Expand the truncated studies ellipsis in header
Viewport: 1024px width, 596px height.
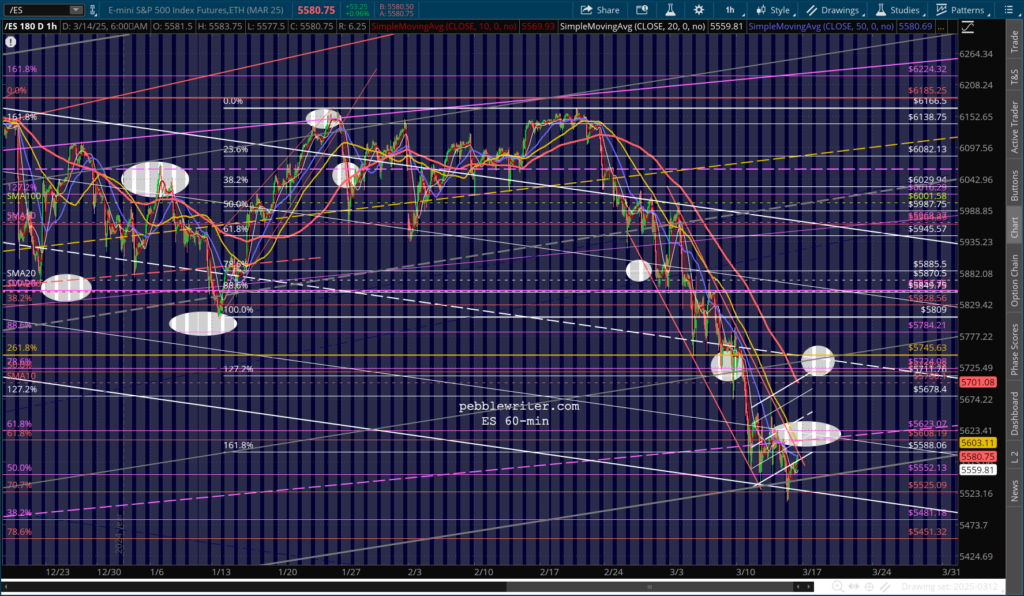coord(941,27)
